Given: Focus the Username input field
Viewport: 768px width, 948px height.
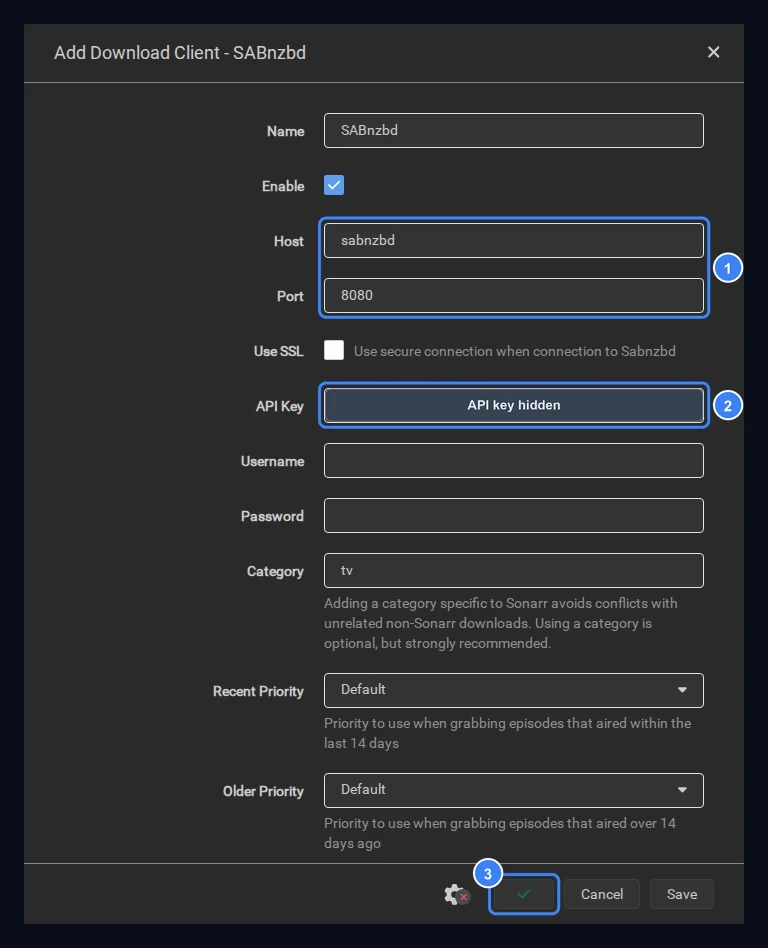Looking at the screenshot, I should click(513, 461).
